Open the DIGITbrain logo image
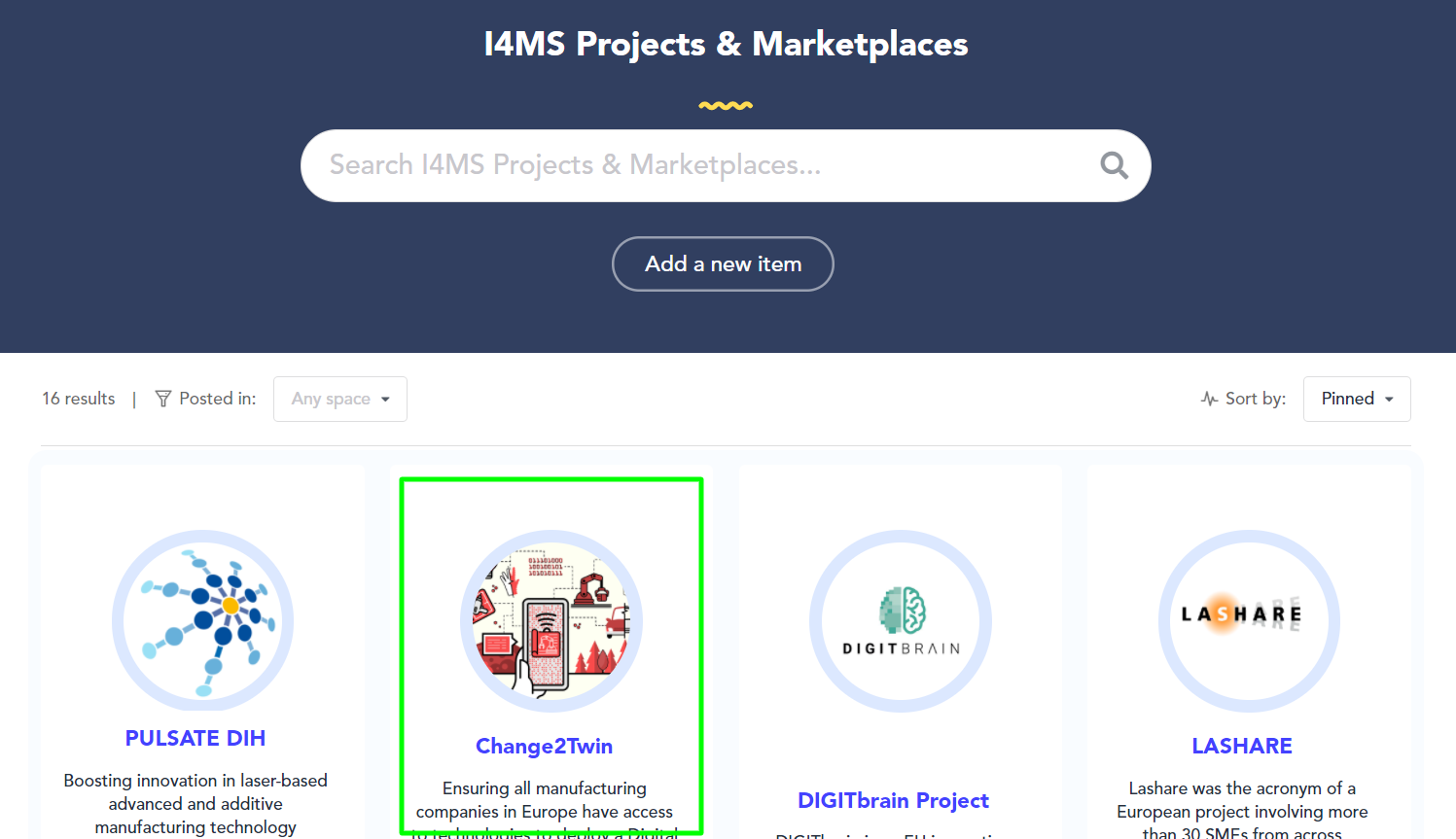This screenshot has height=839, width=1456. pyautogui.click(x=901, y=620)
